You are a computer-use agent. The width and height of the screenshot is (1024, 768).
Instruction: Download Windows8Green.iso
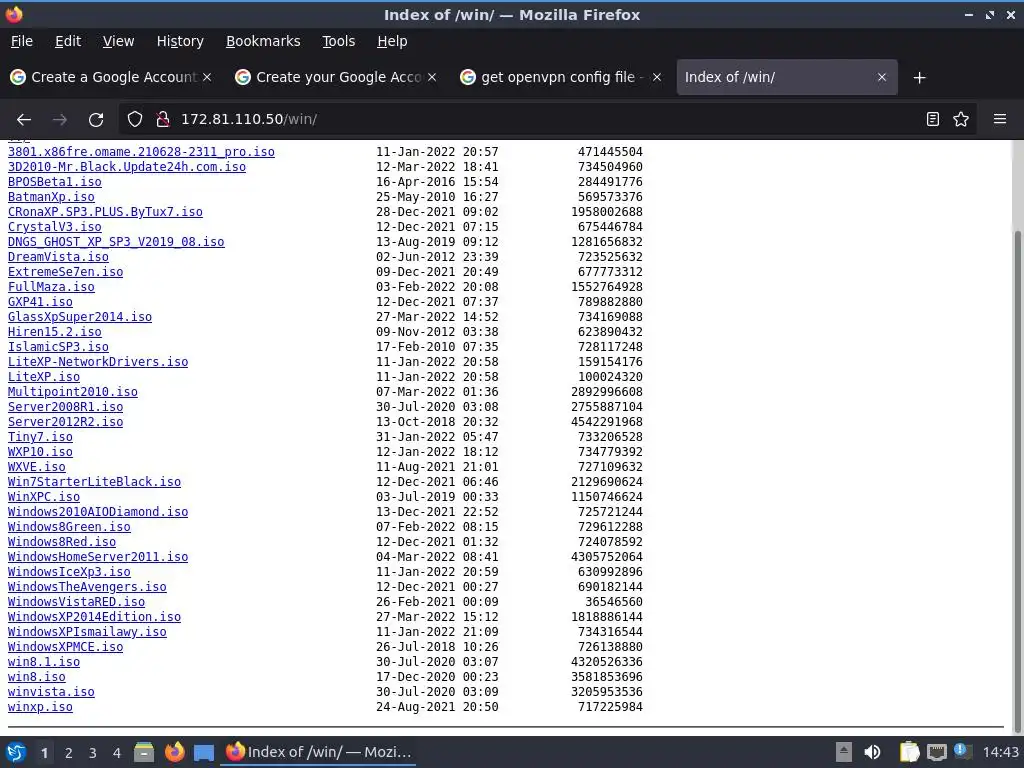click(69, 527)
